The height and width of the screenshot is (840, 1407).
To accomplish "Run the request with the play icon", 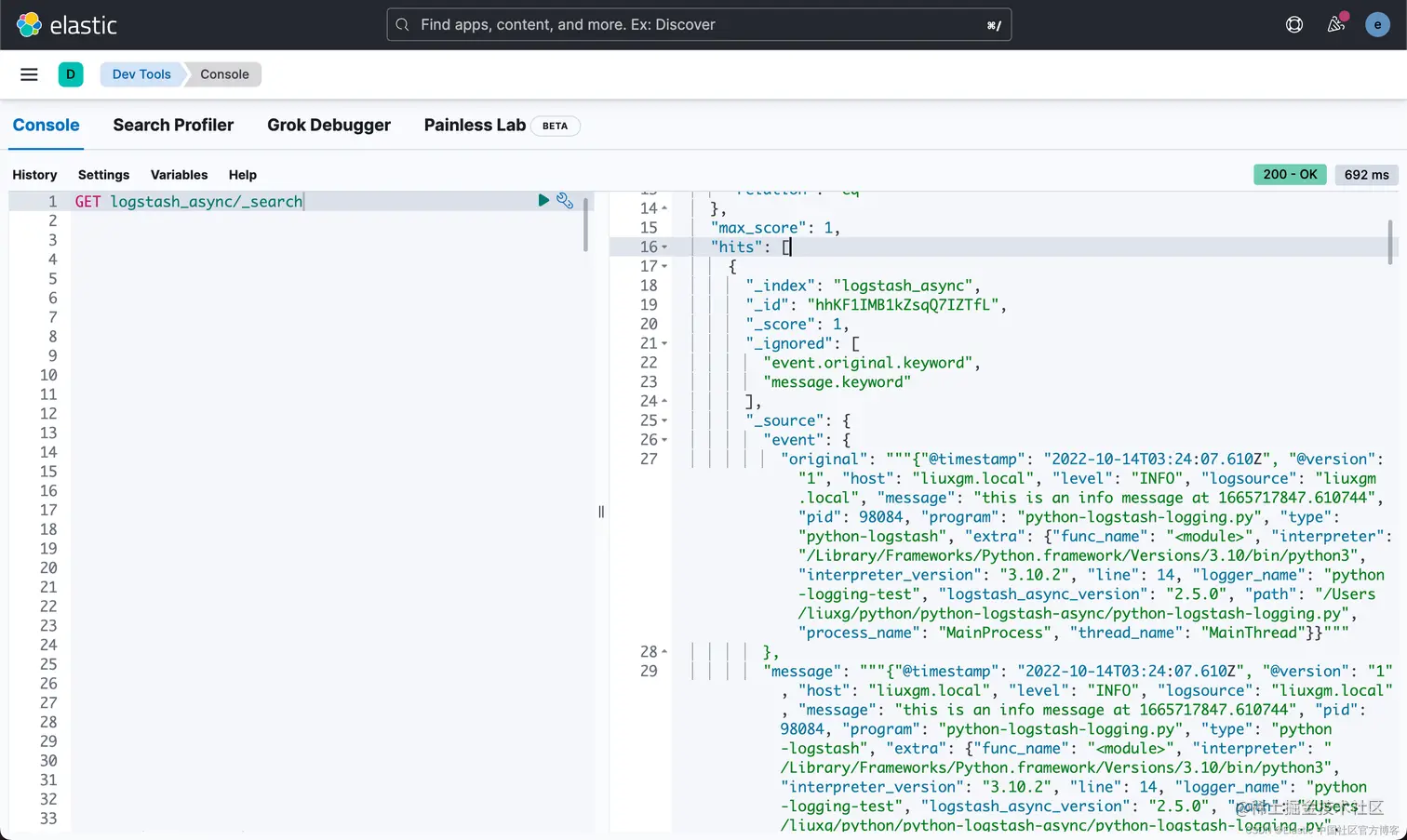I will pyautogui.click(x=543, y=200).
